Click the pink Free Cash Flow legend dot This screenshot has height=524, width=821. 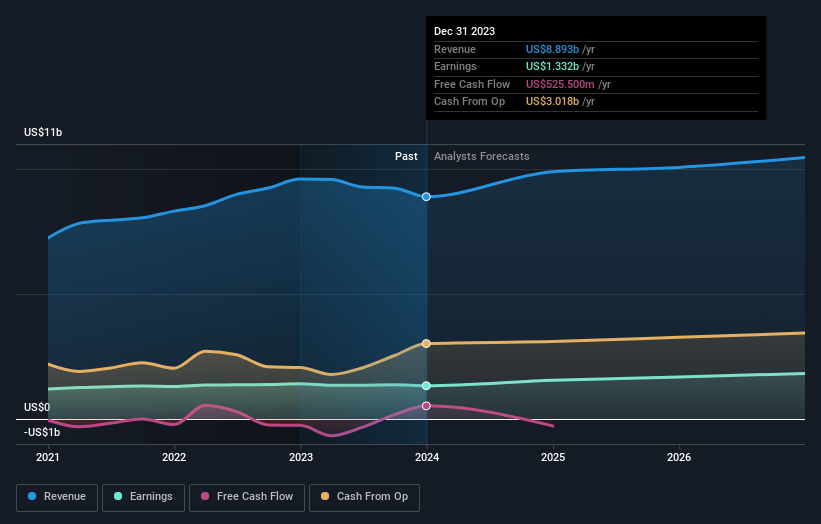click(x=205, y=496)
